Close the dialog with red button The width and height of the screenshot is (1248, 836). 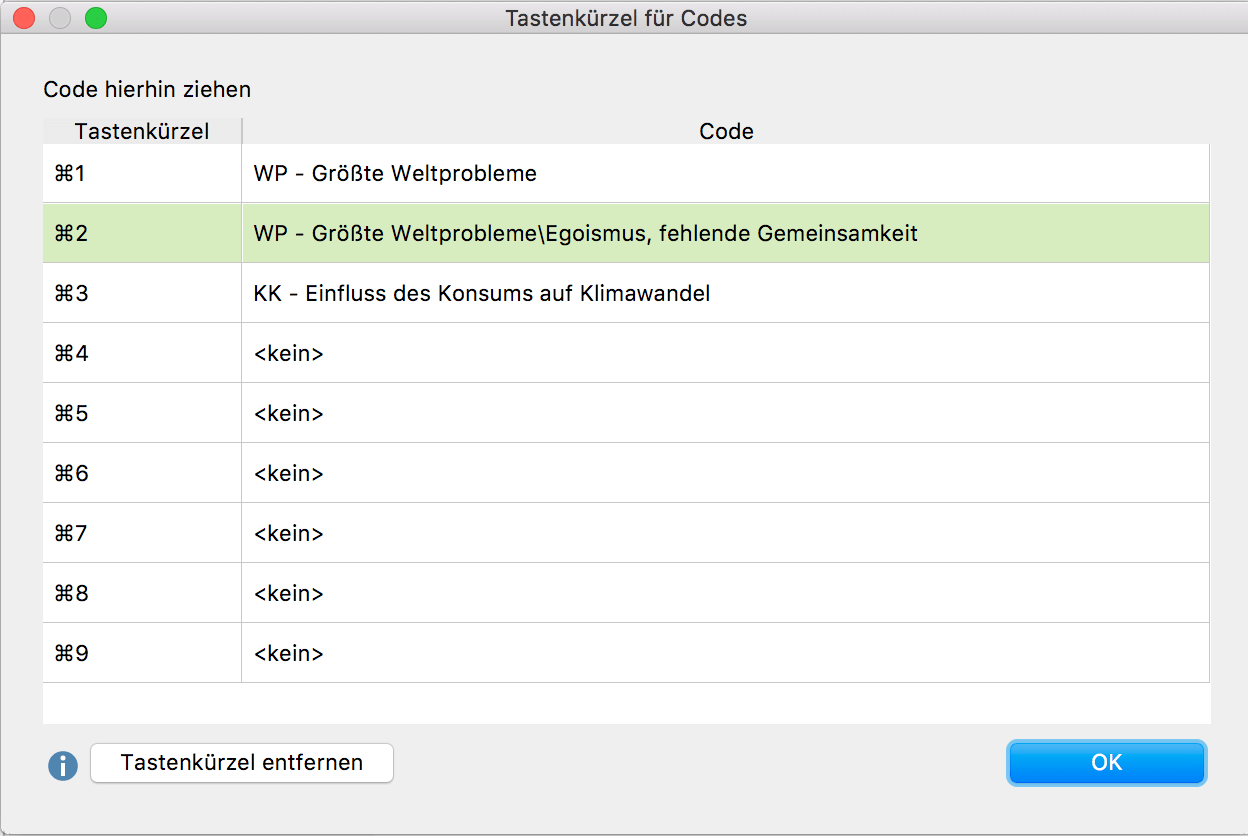[x=24, y=18]
